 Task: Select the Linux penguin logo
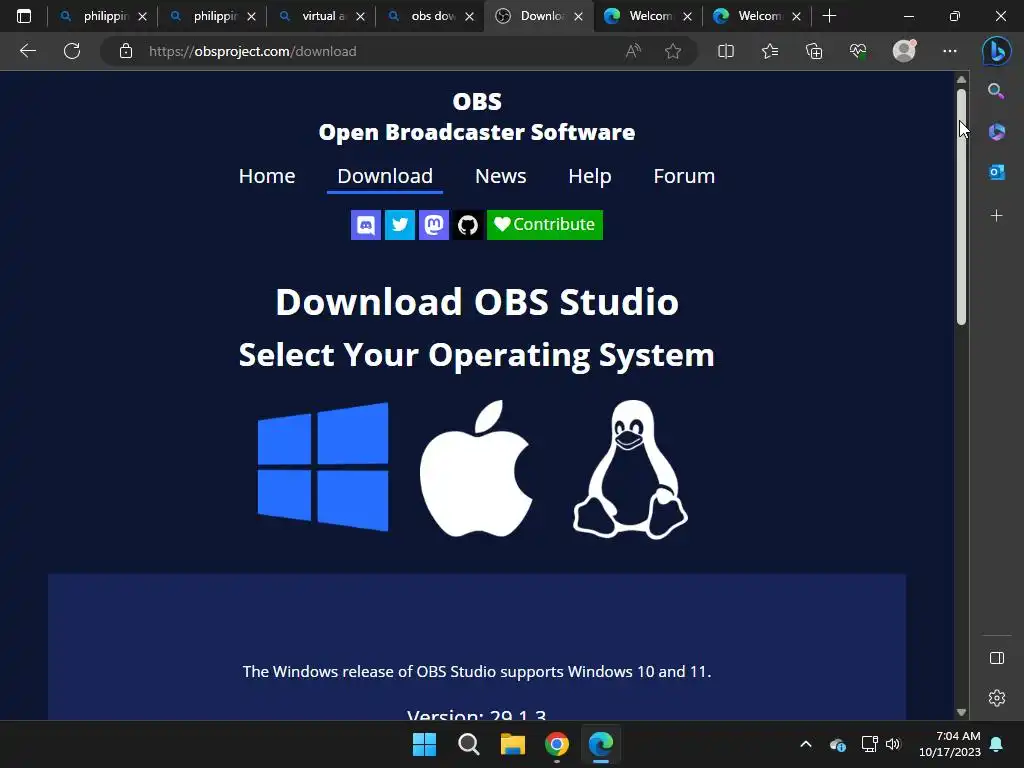630,470
